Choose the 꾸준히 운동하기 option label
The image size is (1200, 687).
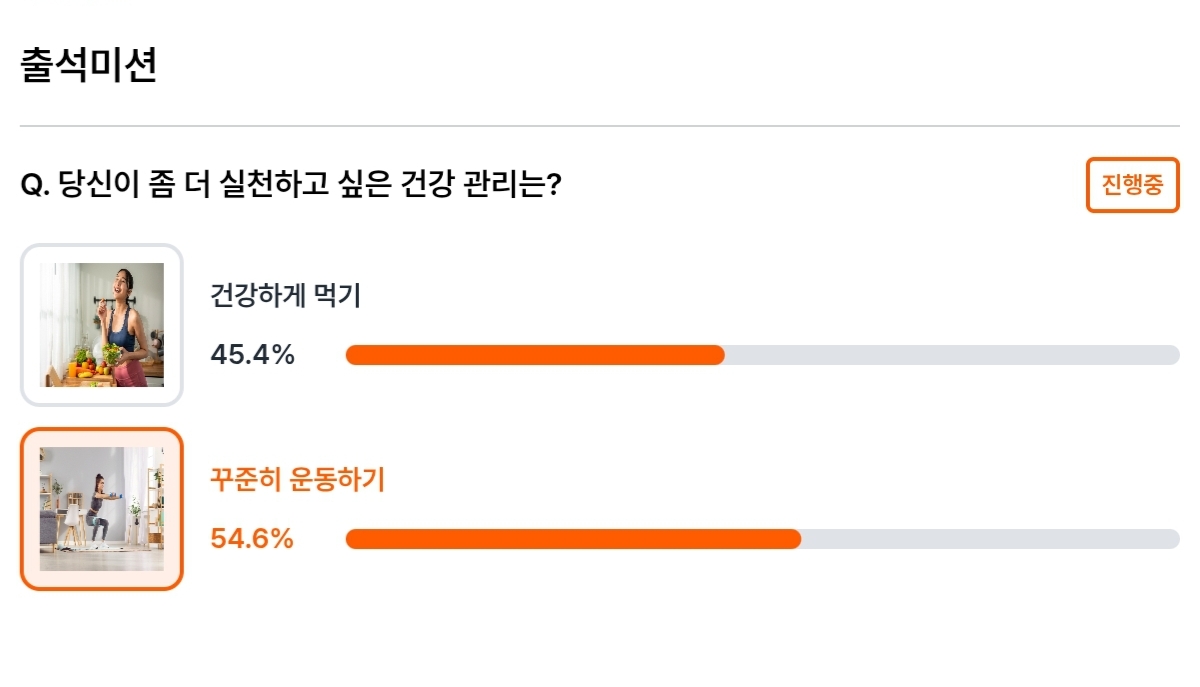(x=297, y=480)
